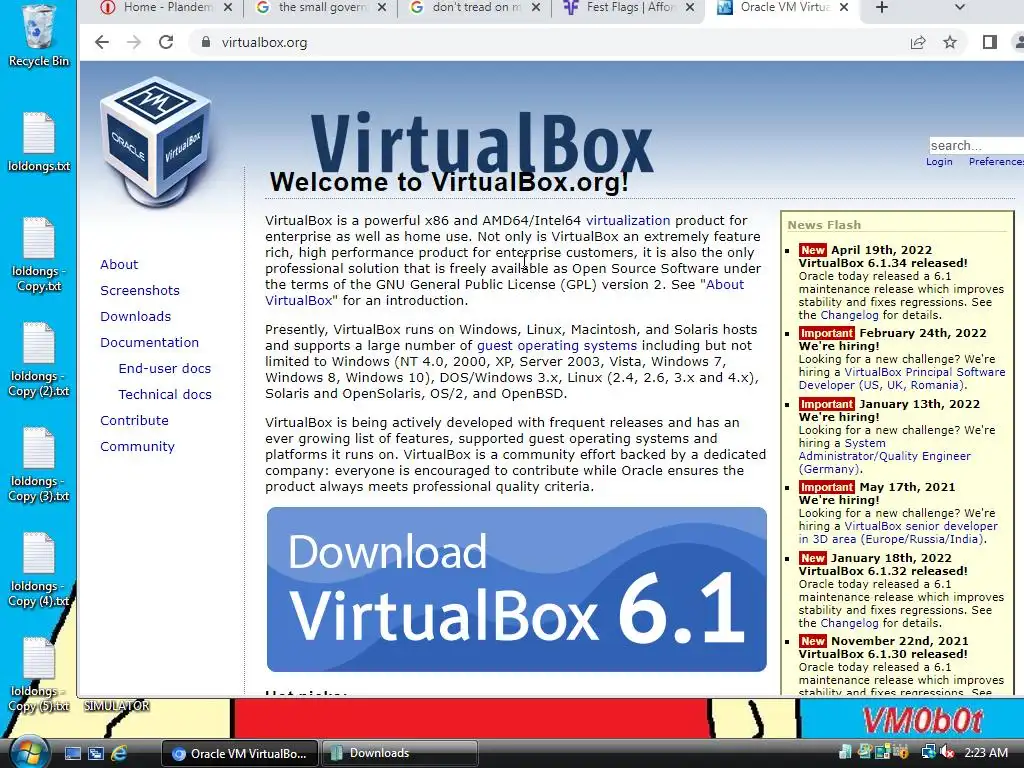Screen dimensions: 1024x768
Task: Open the Screenshots sidebar link
Action: 140,291
